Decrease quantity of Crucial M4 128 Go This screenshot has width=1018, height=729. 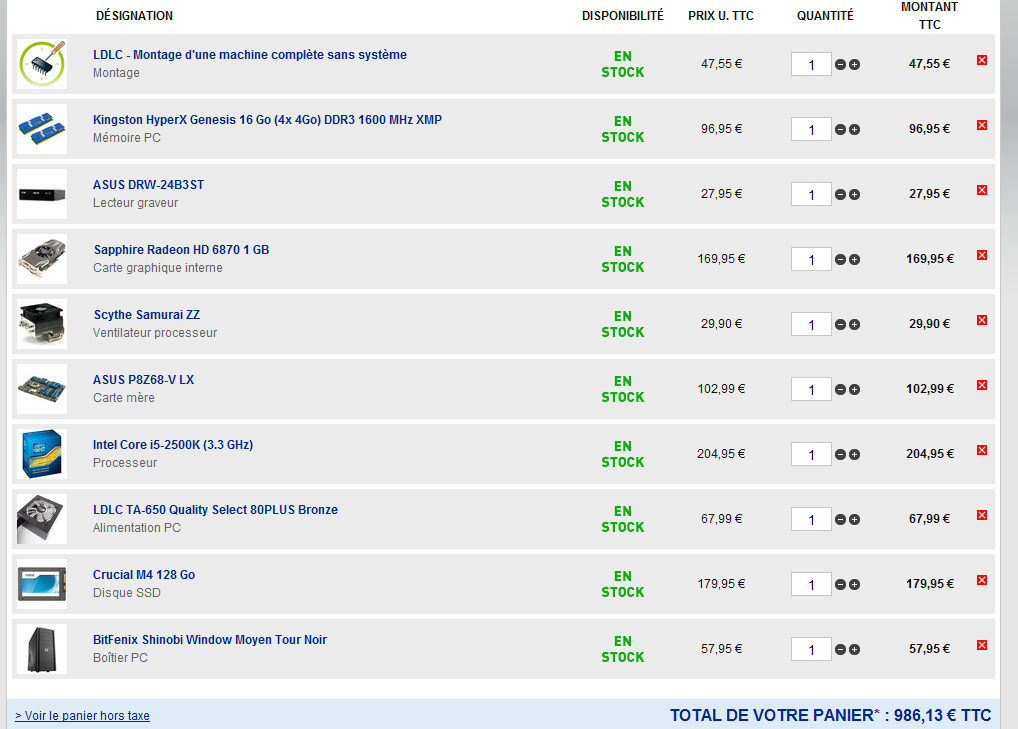(x=840, y=584)
